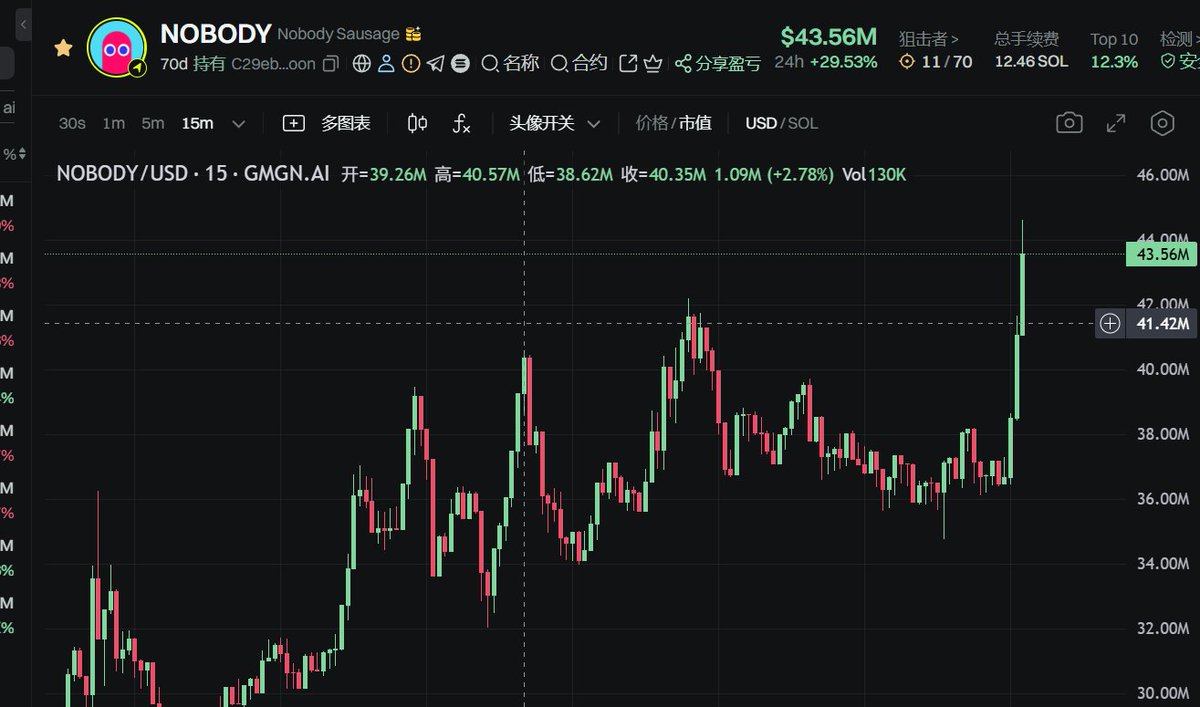This screenshot has height=707, width=1200.
Task: Copy the C29eb...oon contract address
Action: [x=331, y=64]
